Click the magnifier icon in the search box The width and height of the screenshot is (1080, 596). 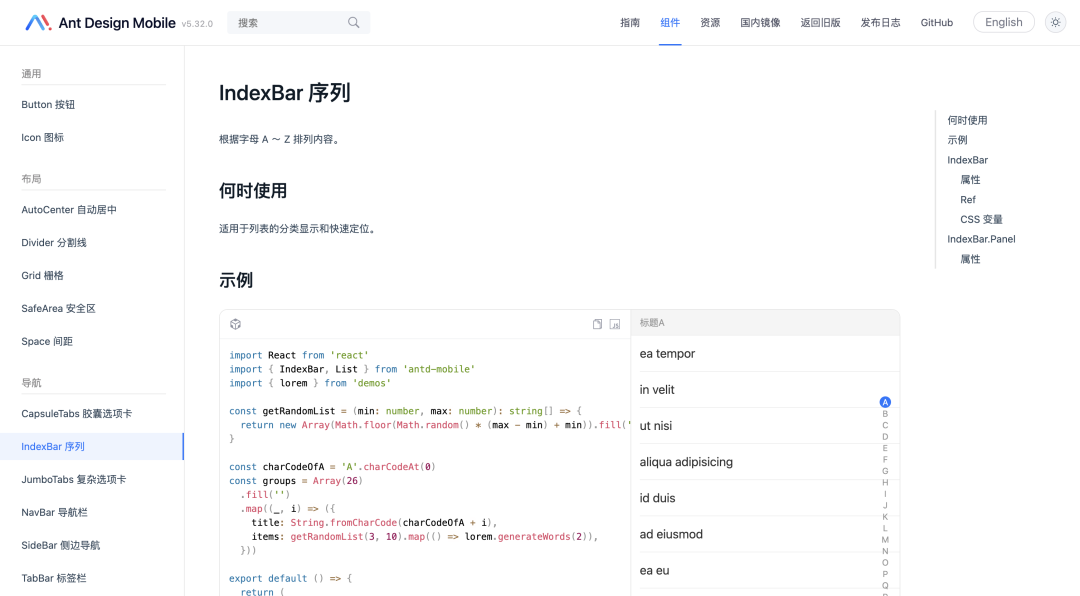pyautogui.click(x=353, y=23)
